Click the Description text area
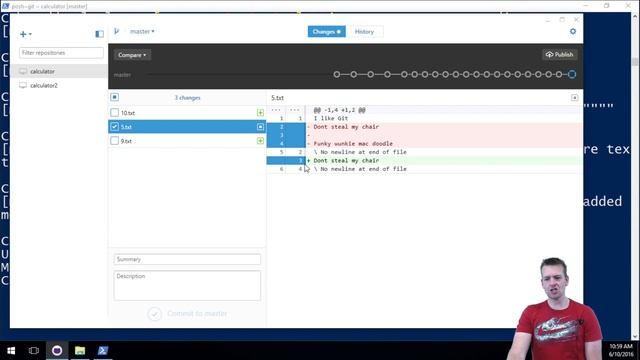The width and height of the screenshot is (640, 360). [187, 286]
